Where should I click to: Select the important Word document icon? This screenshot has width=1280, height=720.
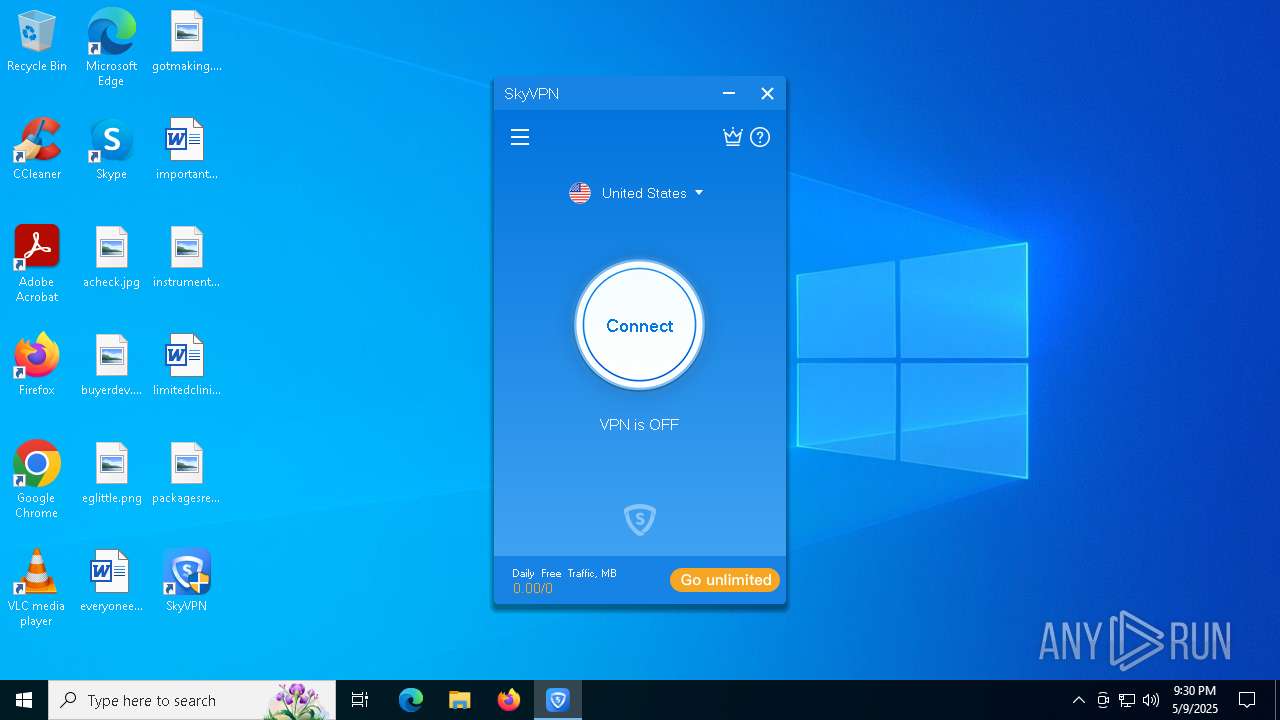pyautogui.click(x=187, y=150)
